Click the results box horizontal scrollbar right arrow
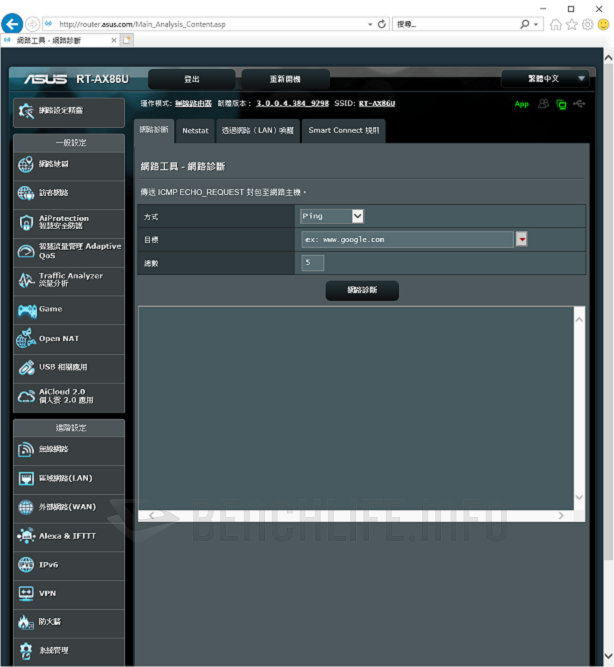614x667 pixels. coord(561,516)
